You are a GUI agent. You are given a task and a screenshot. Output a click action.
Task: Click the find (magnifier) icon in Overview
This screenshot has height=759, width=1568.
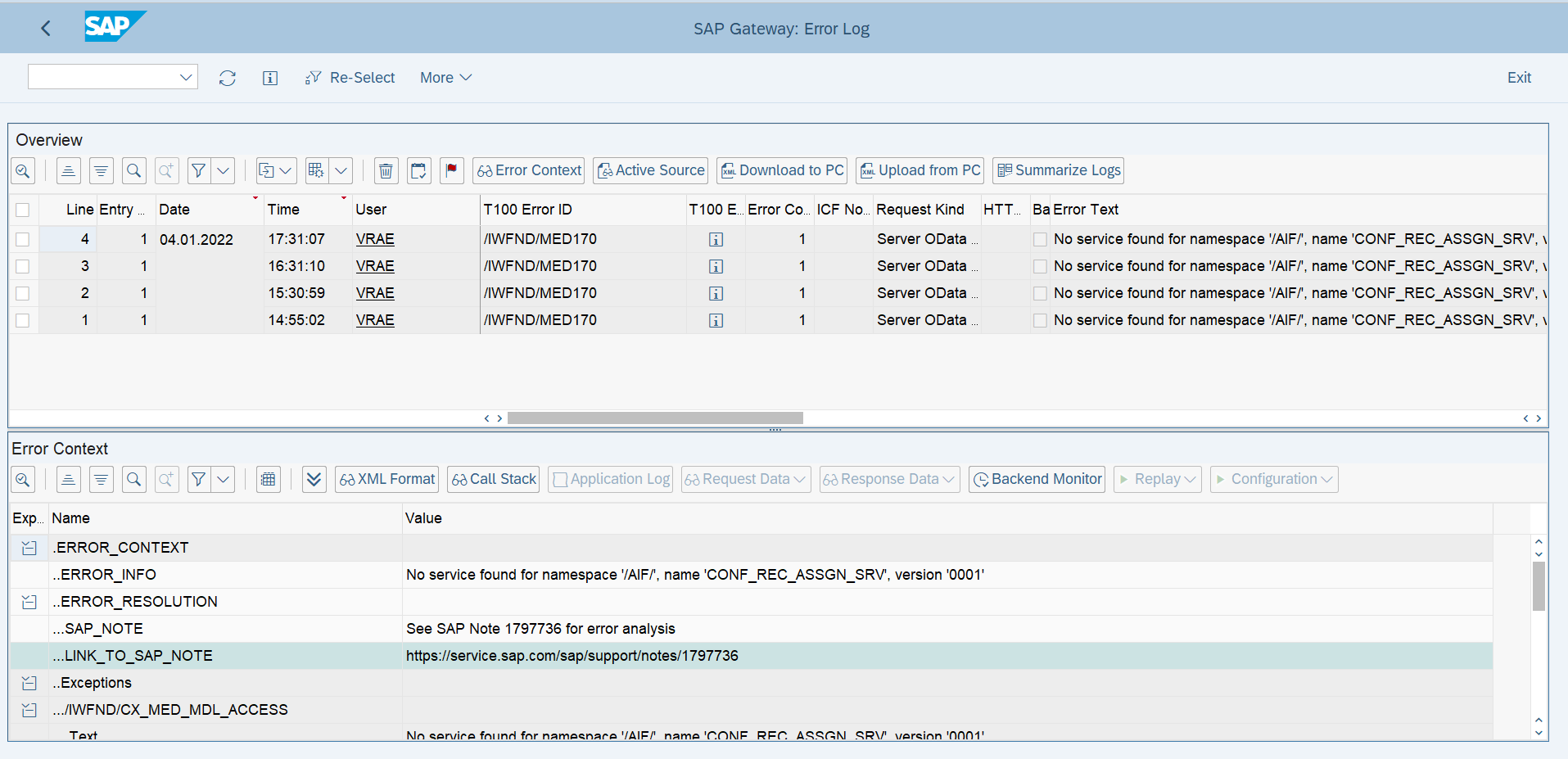click(133, 170)
